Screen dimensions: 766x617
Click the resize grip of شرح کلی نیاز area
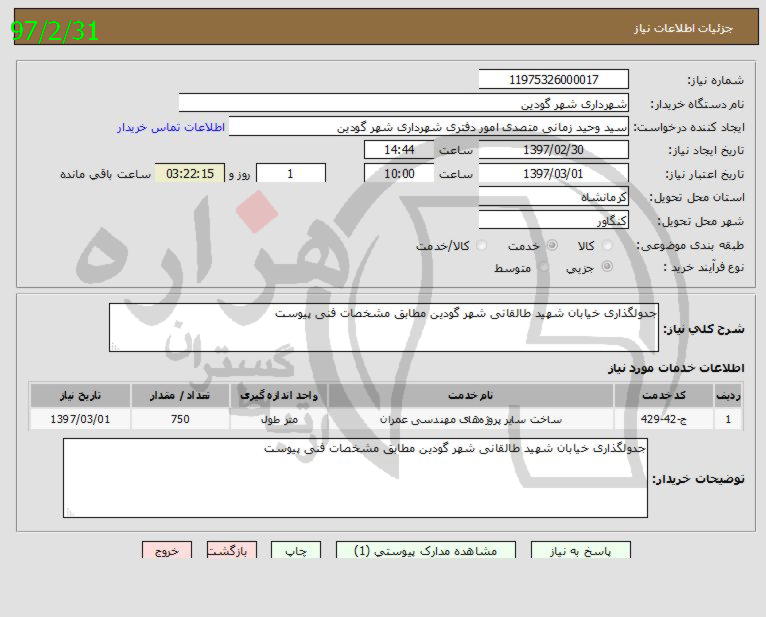click(114, 346)
